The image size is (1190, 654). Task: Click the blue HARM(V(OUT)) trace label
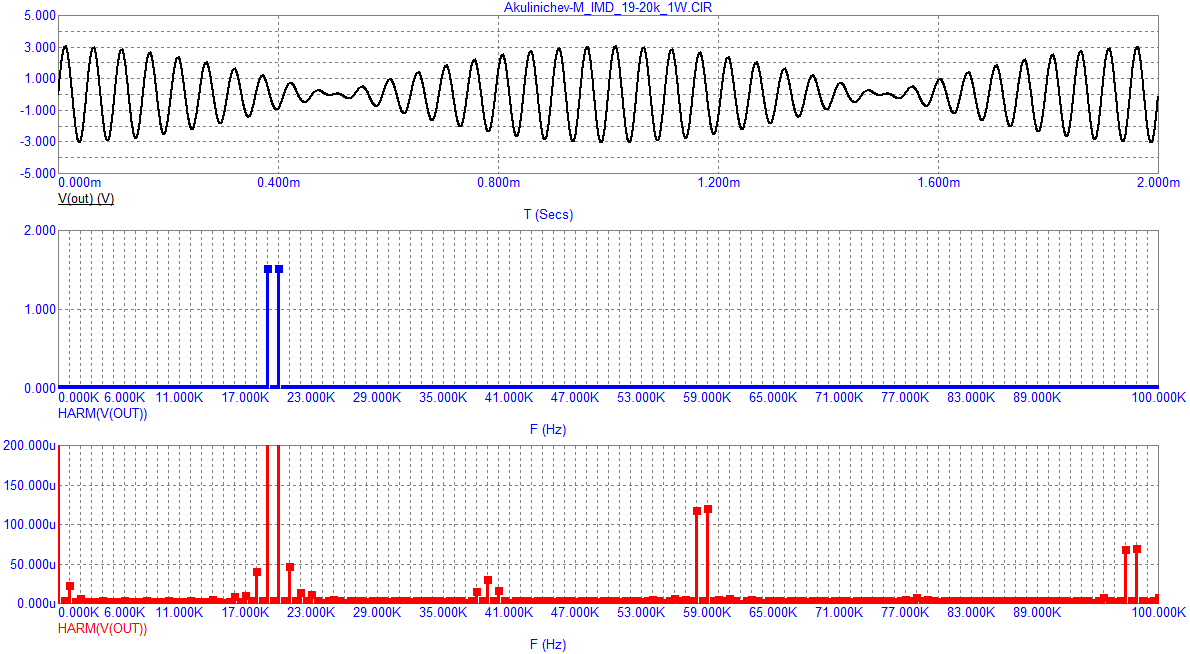[102, 413]
